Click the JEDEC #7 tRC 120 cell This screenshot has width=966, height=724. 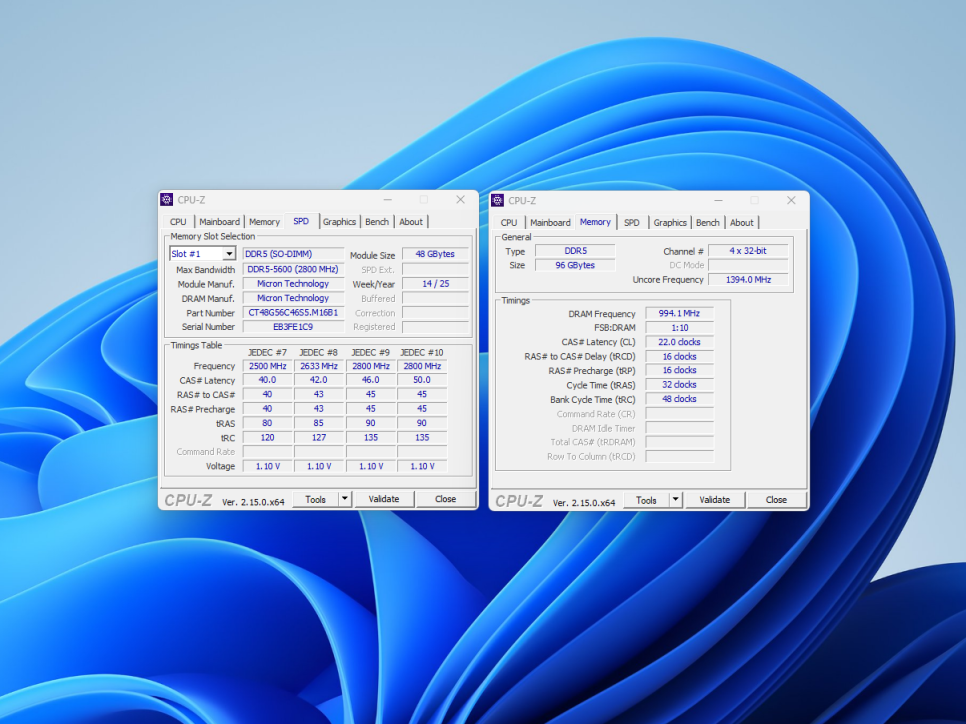coord(267,437)
